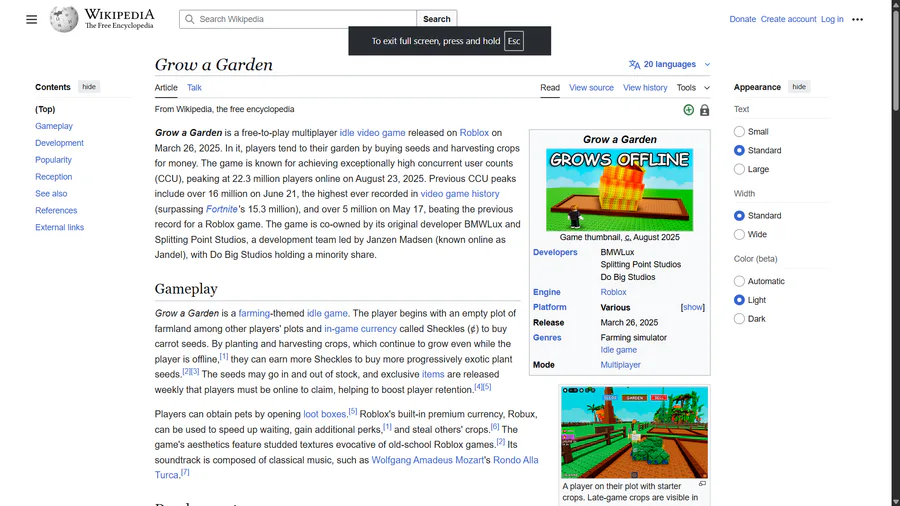Open the video game history link

(x=460, y=194)
